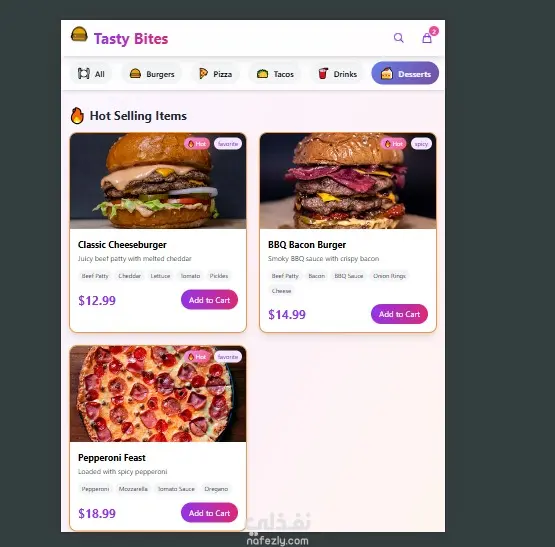
Task: Select the Drinks category
Action: pyautogui.click(x=337, y=74)
